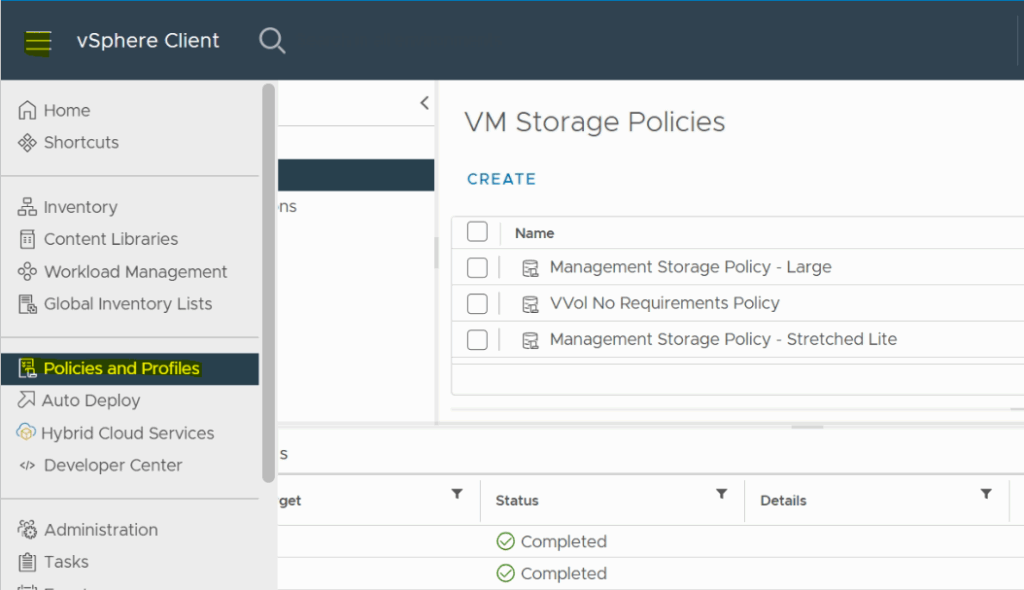The height and width of the screenshot is (590, 1024).
Task: Open the Target column filter
Action: 457,494
